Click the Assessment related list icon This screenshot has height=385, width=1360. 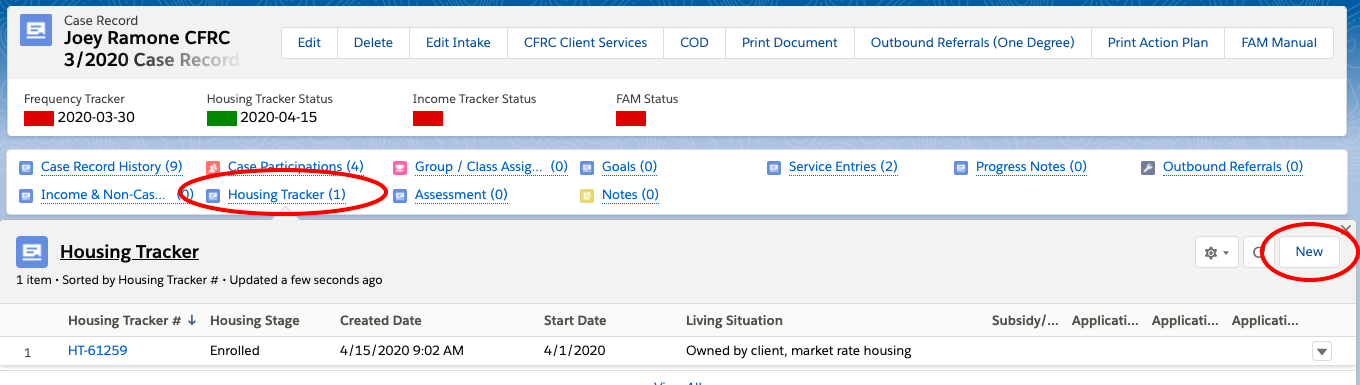tap(400, 195)
